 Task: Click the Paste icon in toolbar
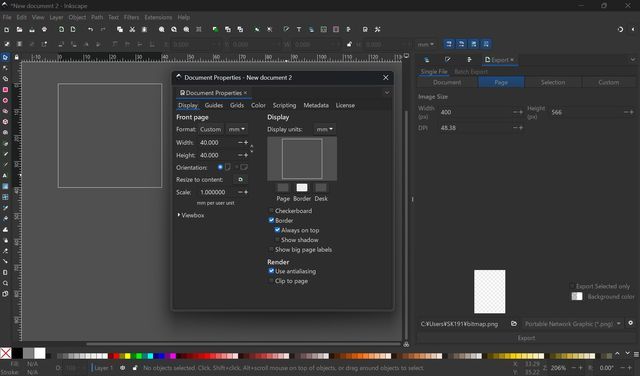tap(144, 29)
